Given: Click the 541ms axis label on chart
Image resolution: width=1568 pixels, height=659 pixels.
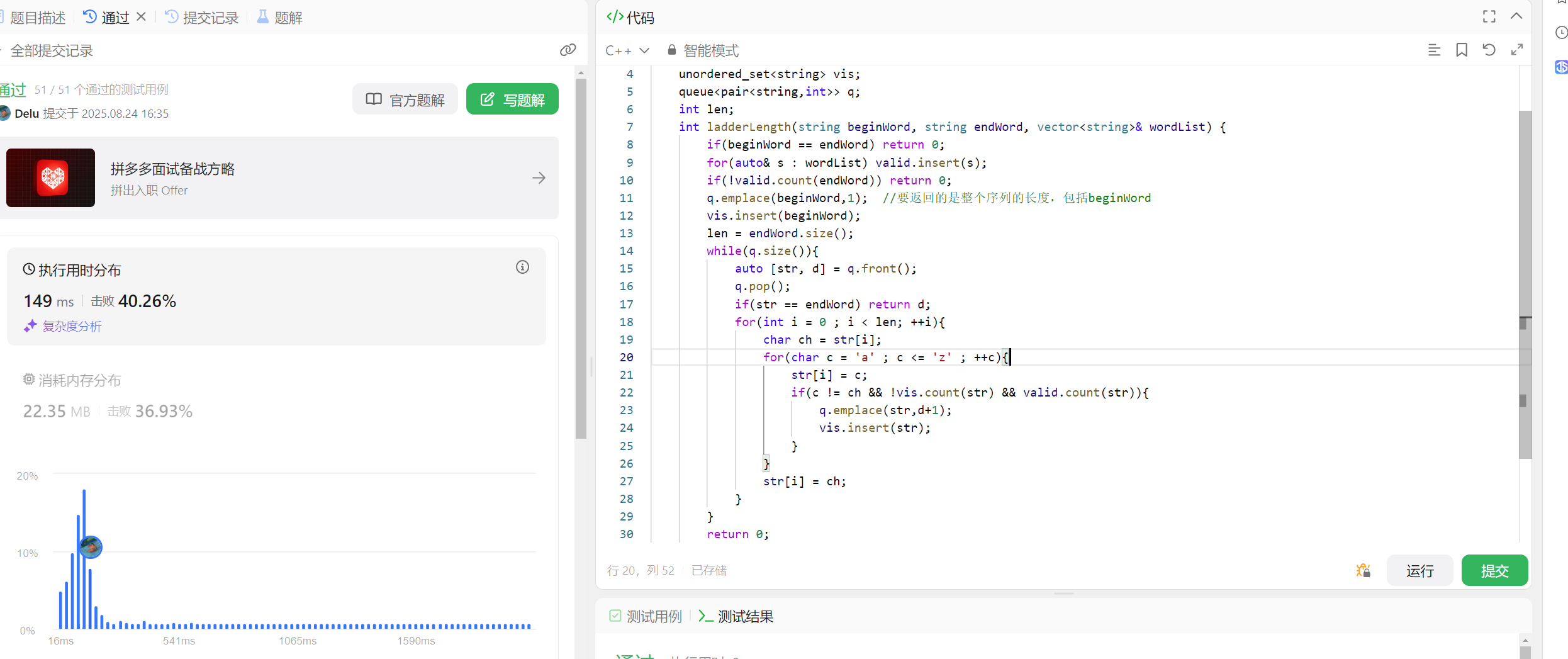Looking at the screenshot, I should click(x=179, y=641).
